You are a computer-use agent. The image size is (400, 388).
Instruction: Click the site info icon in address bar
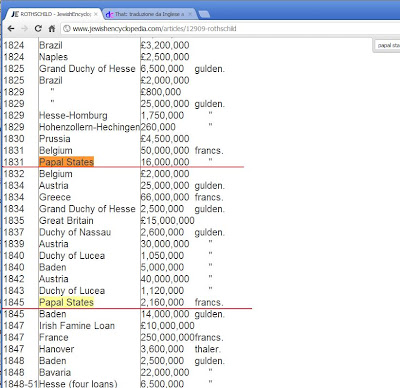tap(67, 29)
